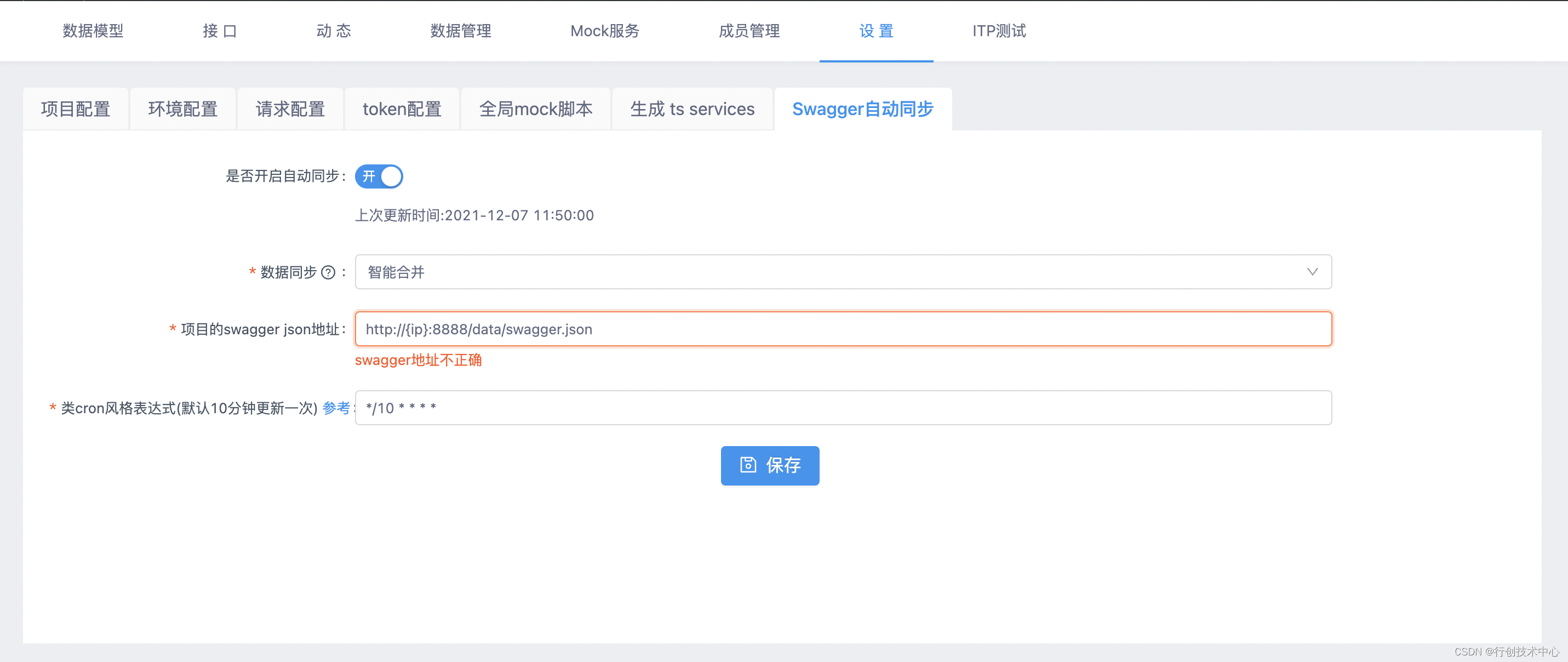Switch to the 接口 top tab

[x=220, y=31]
